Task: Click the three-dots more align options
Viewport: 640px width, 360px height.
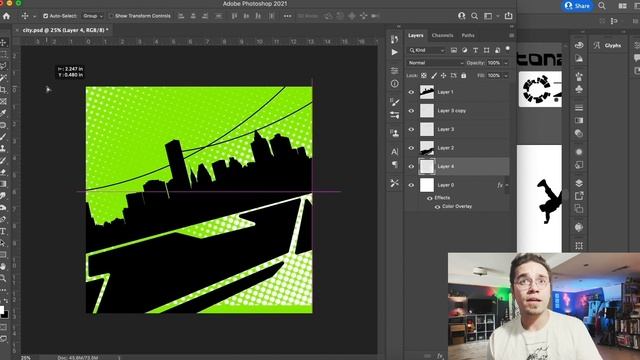Action: [287, 16]
